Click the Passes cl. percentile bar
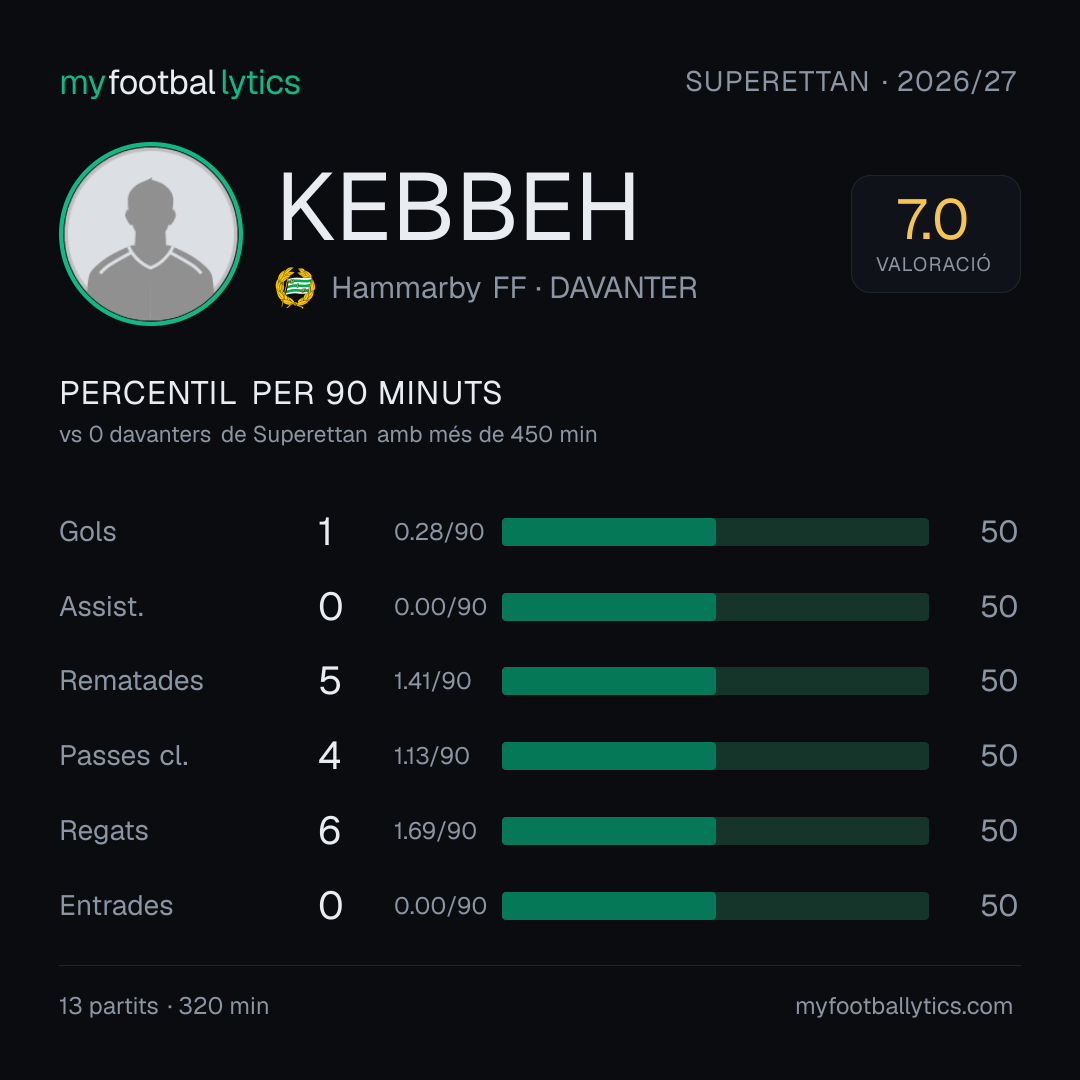Image resolution: width=1080 pixels, height=1080 pixels. 715,756
